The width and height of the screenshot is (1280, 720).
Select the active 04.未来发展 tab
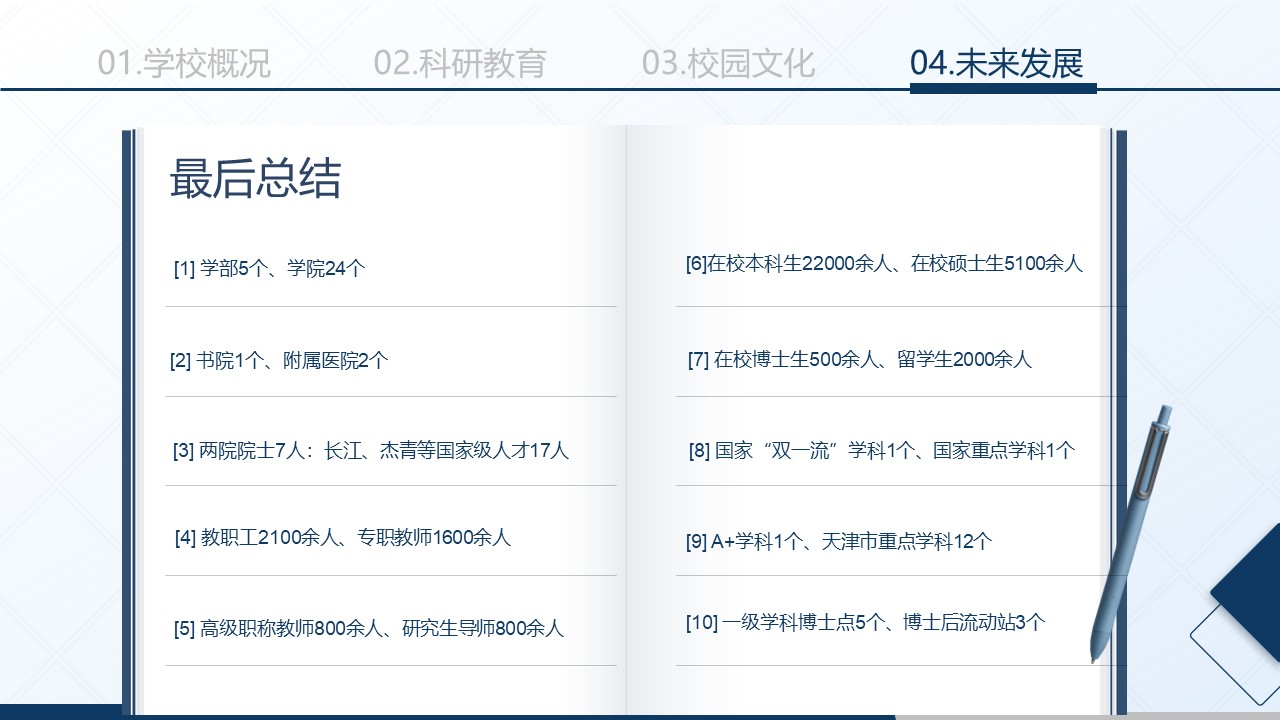tap(997, 63)
